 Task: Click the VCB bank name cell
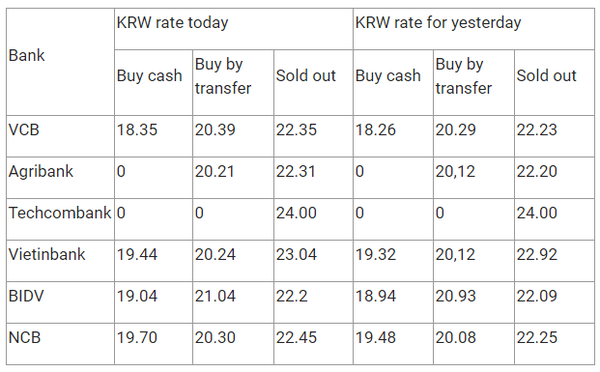[x=24, y=130]
